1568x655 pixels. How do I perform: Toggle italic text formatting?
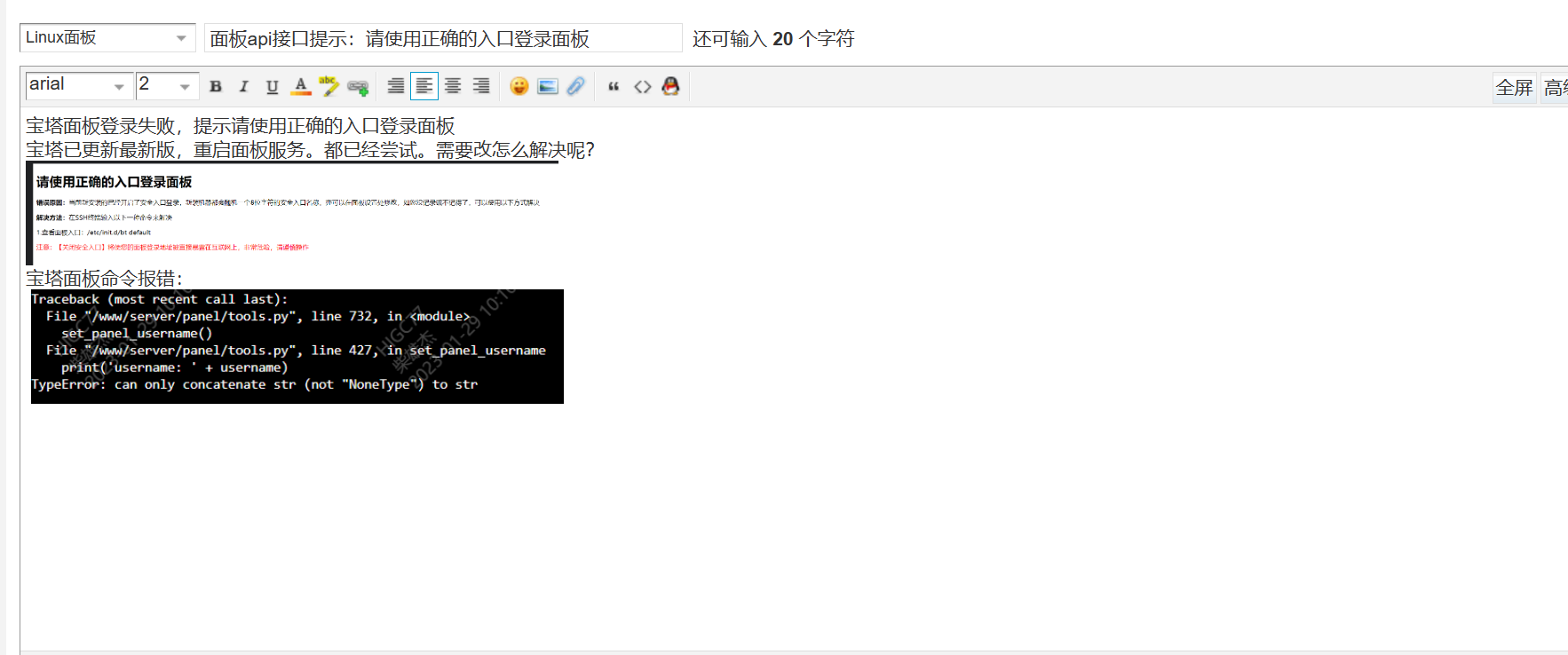click(x=243, y=86)
